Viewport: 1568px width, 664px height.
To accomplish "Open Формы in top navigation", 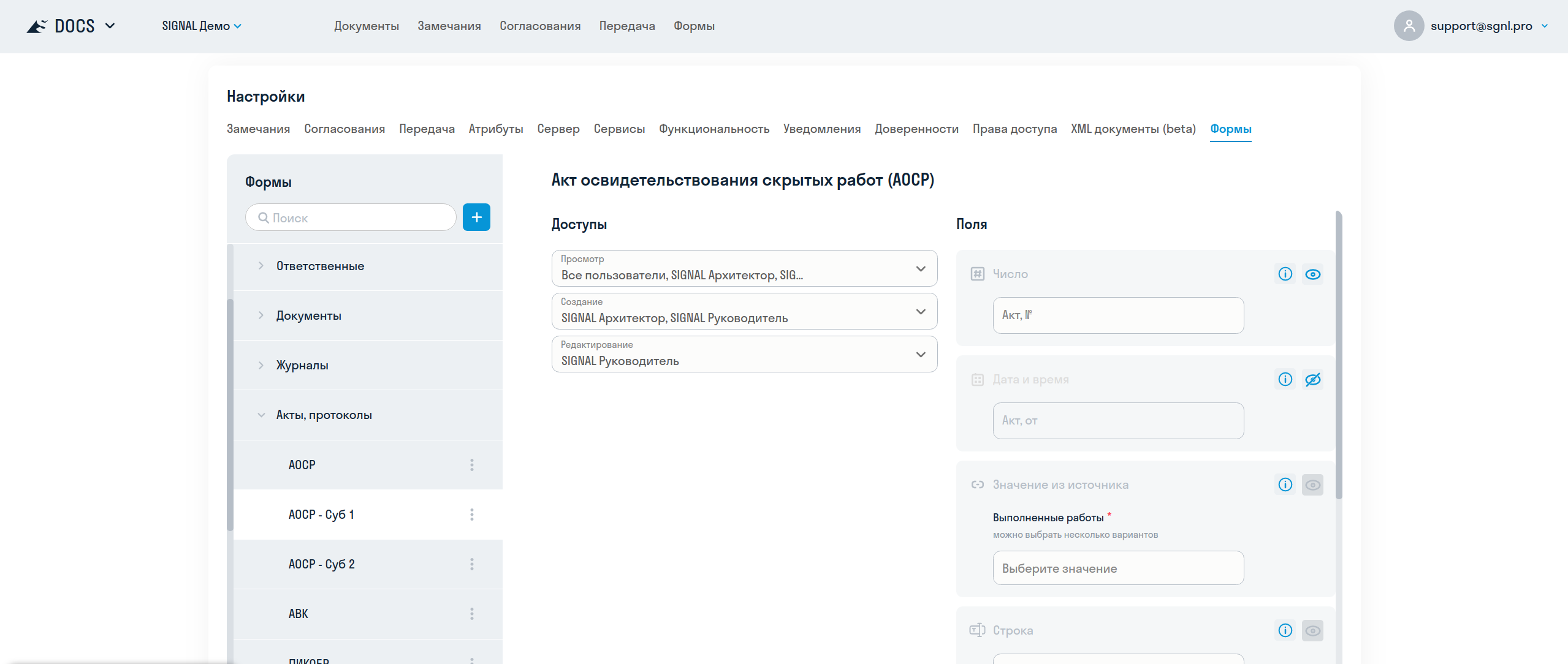I will pyautogui.click(x=694, y=26).
